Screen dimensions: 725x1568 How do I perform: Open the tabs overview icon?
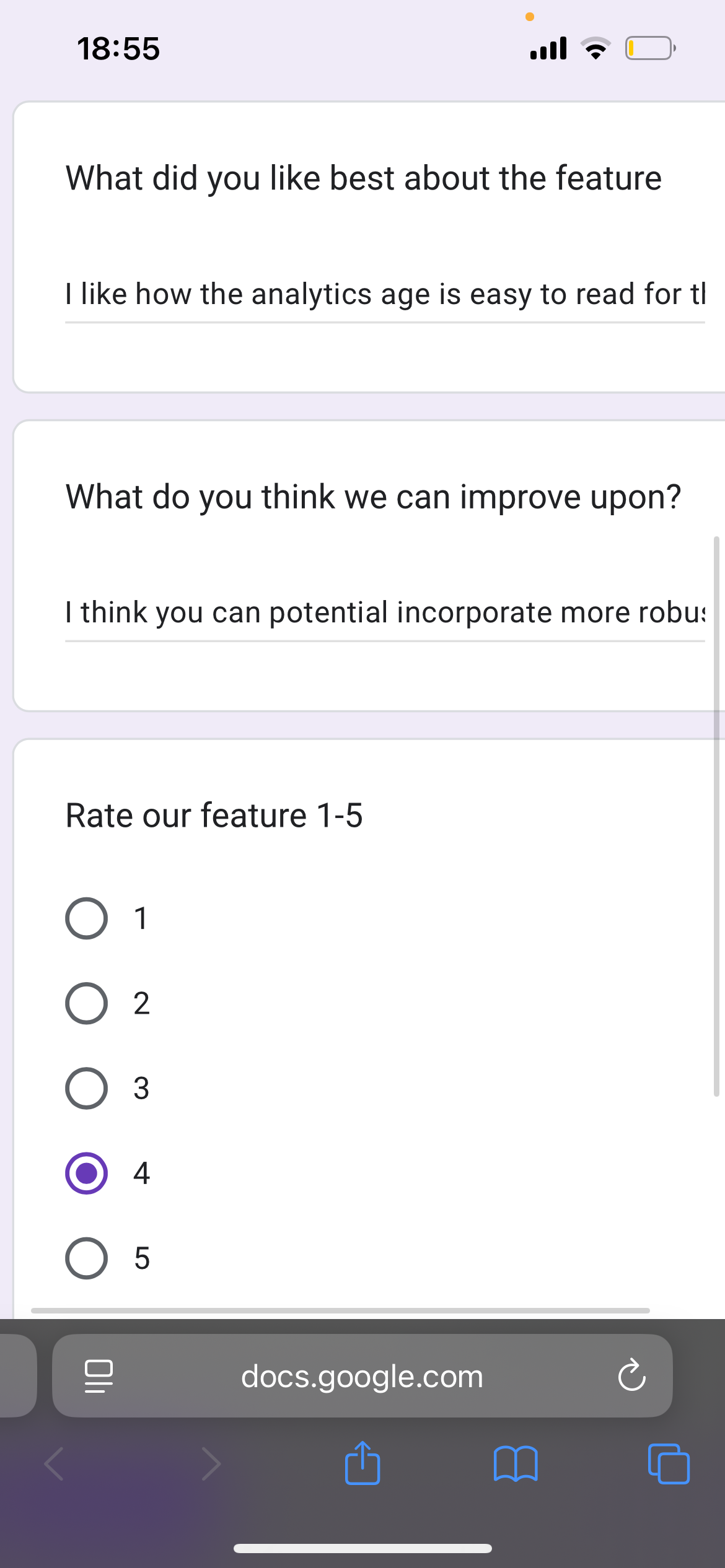tap(669, 1464)
